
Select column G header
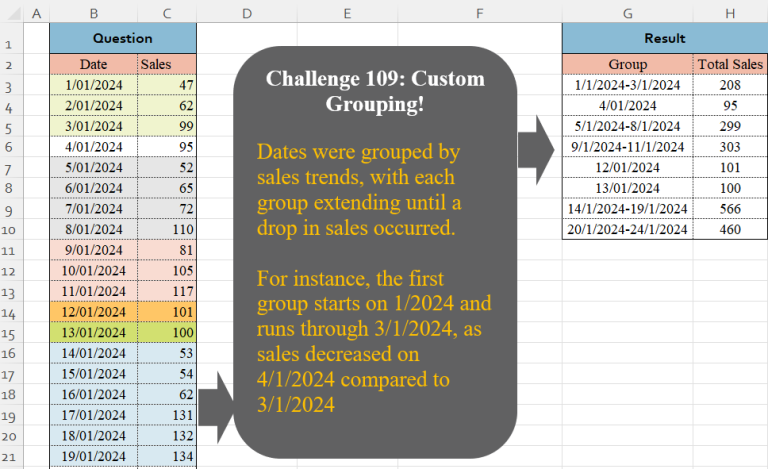pyautogui.click(x=627, y=13)
